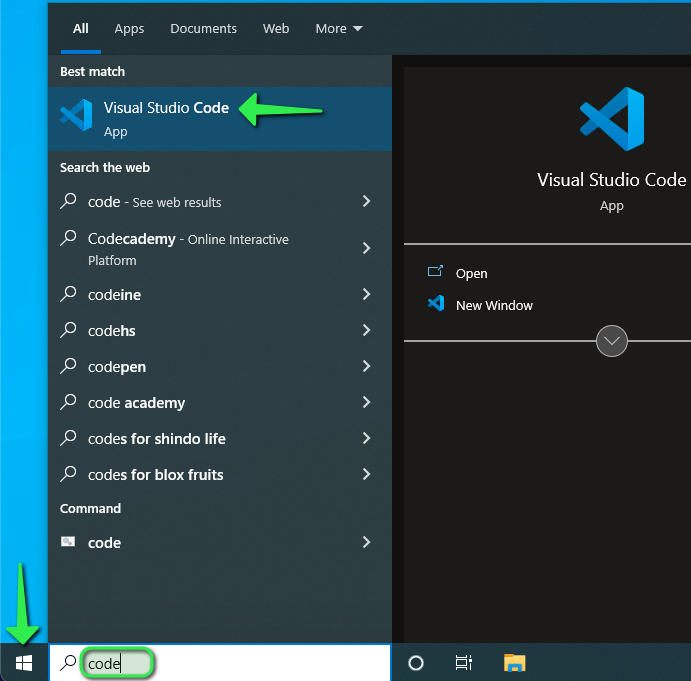Expand the More filter dropdown
Viewport: 691px width, 681px height.
339,29
